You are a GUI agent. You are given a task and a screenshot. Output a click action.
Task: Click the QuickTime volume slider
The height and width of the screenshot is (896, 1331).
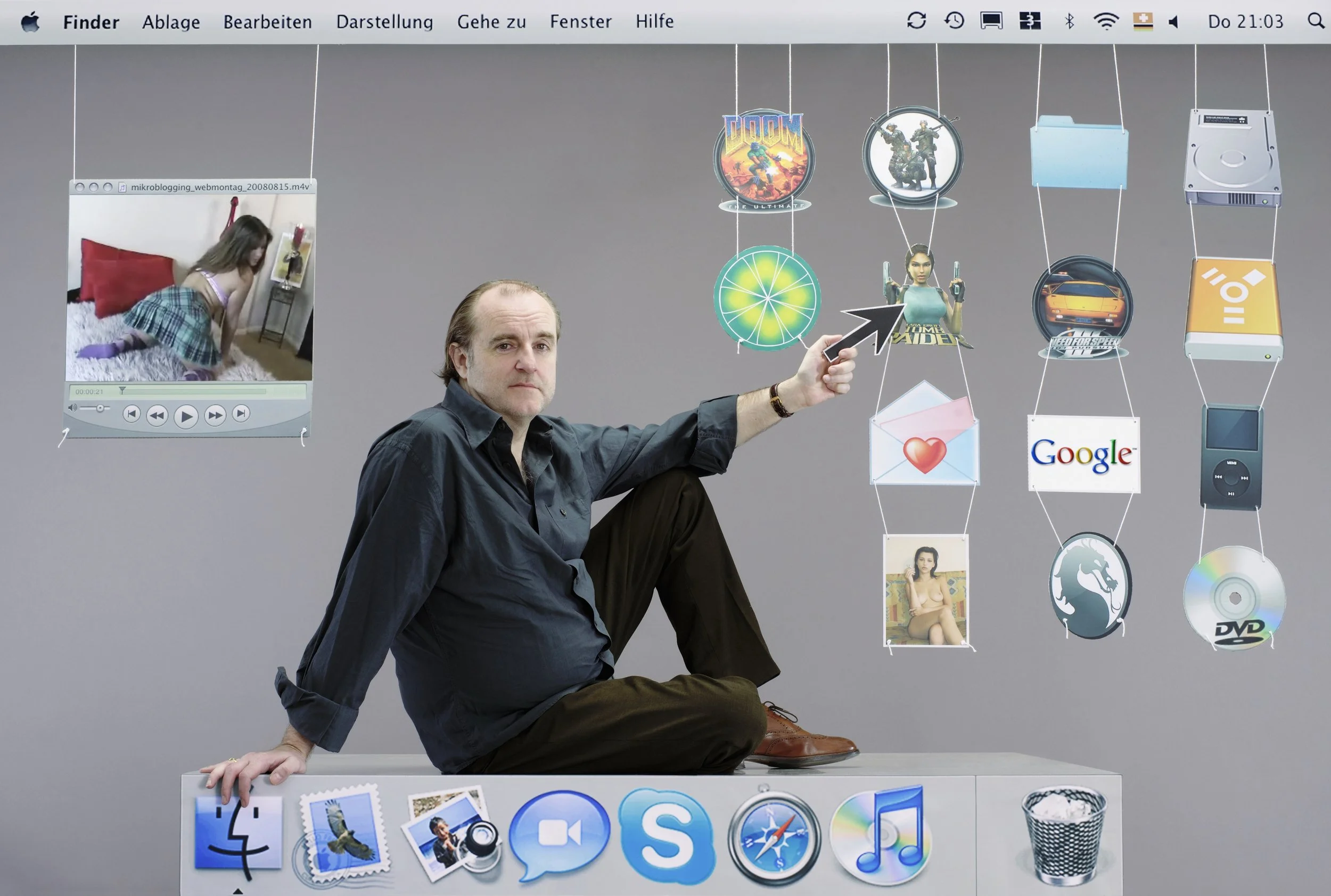point(95,408)
